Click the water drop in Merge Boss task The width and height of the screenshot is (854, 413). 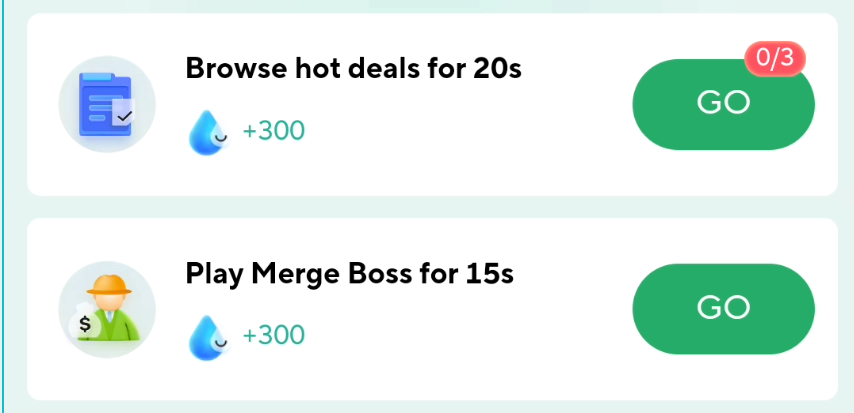207,336
